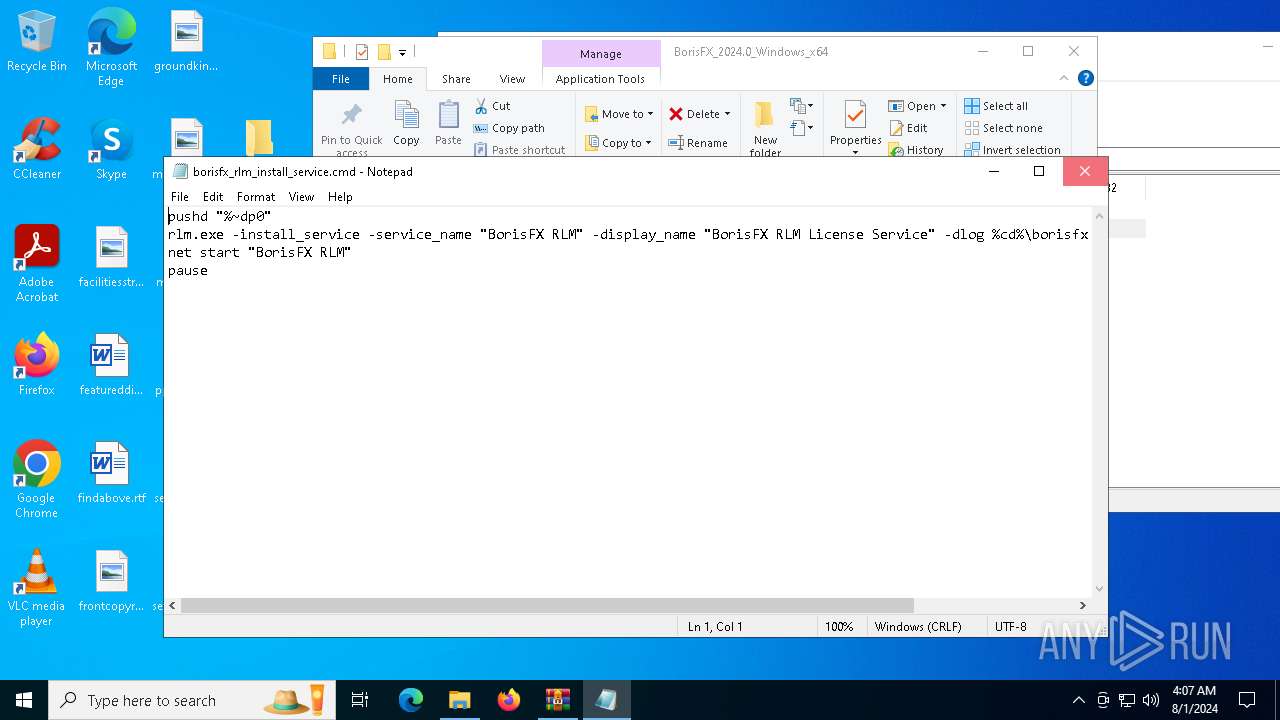Collapse the Explorer ribbon with chevron

(1064, 78)
